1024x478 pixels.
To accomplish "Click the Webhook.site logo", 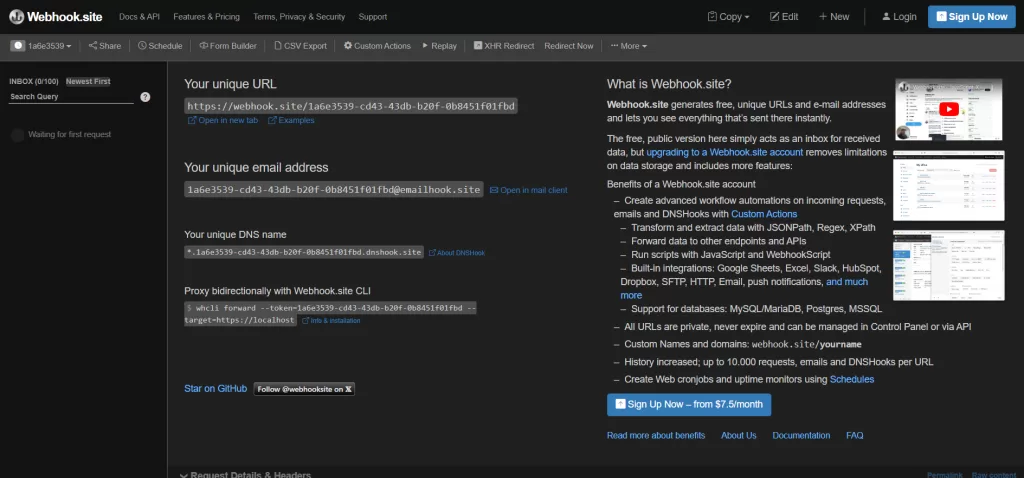I will point(56,17).
